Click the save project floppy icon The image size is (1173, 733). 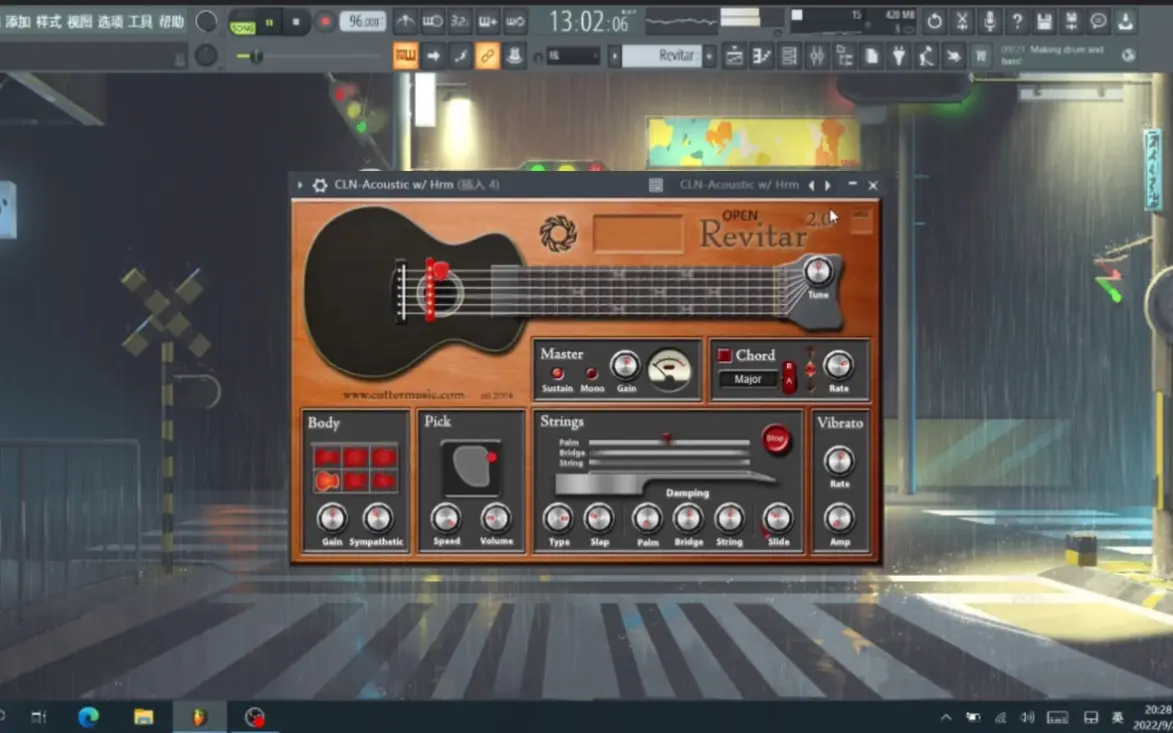pyautogui.click(x=1044, y=22)
